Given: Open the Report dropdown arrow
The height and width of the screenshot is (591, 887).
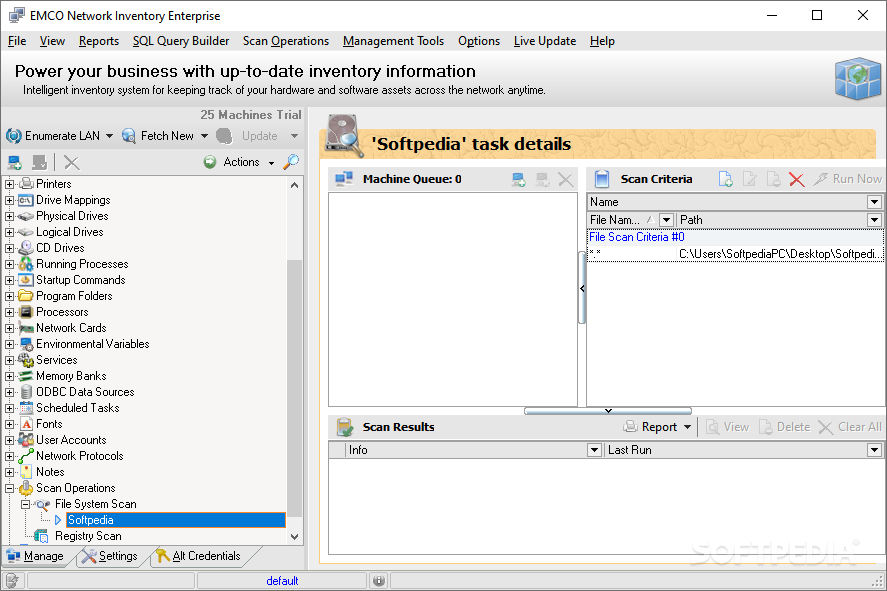Looking at the screenshot, I should coord(687,428).
